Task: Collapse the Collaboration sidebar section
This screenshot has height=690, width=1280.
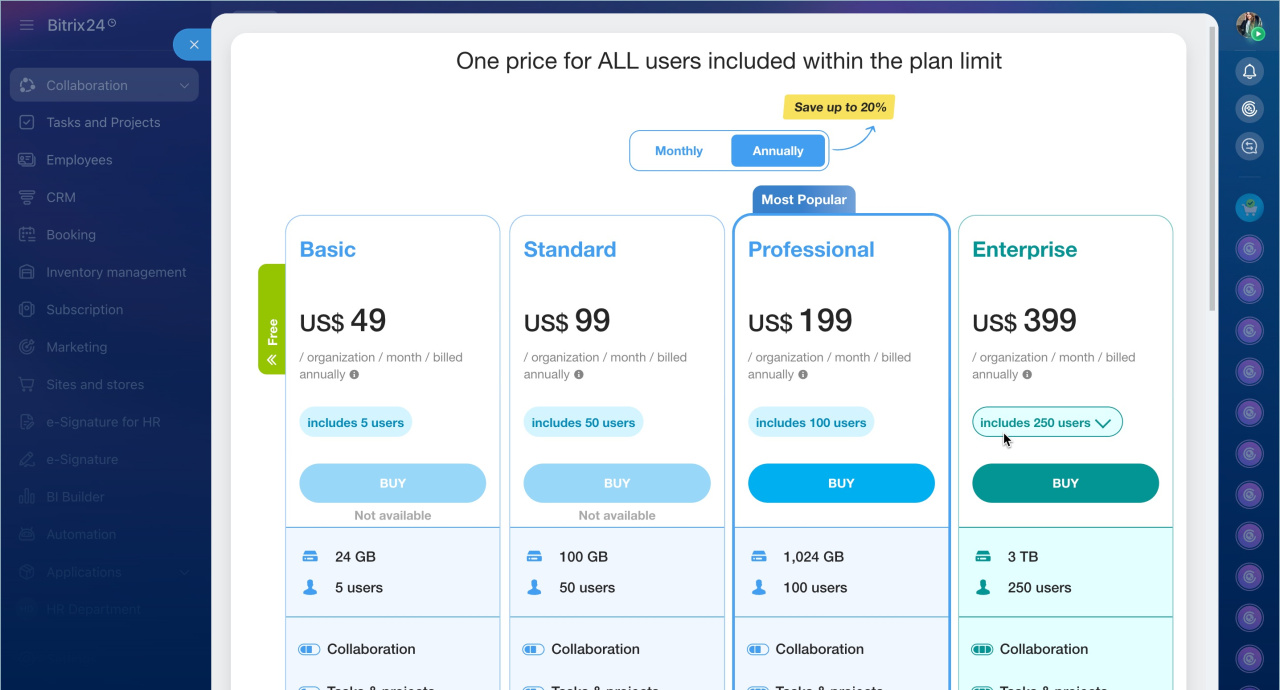Action: 184,86
